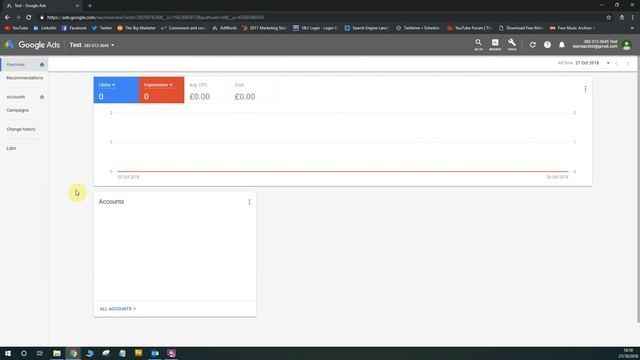This screenshot has height=360, width=640.
Task: Select the Test - Google Ads tab
Action: pos(43,6)
